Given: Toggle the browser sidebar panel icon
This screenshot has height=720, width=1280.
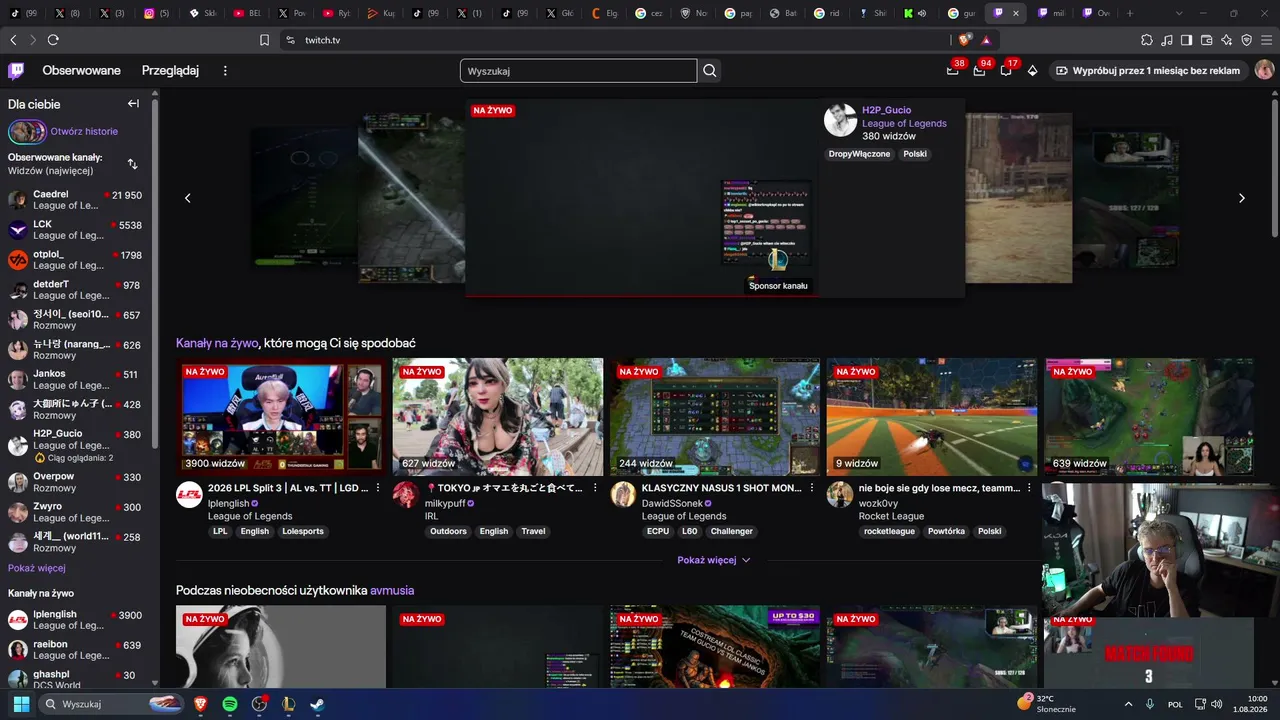Looking at the screenshot, I should click(x=1187, y=40).
